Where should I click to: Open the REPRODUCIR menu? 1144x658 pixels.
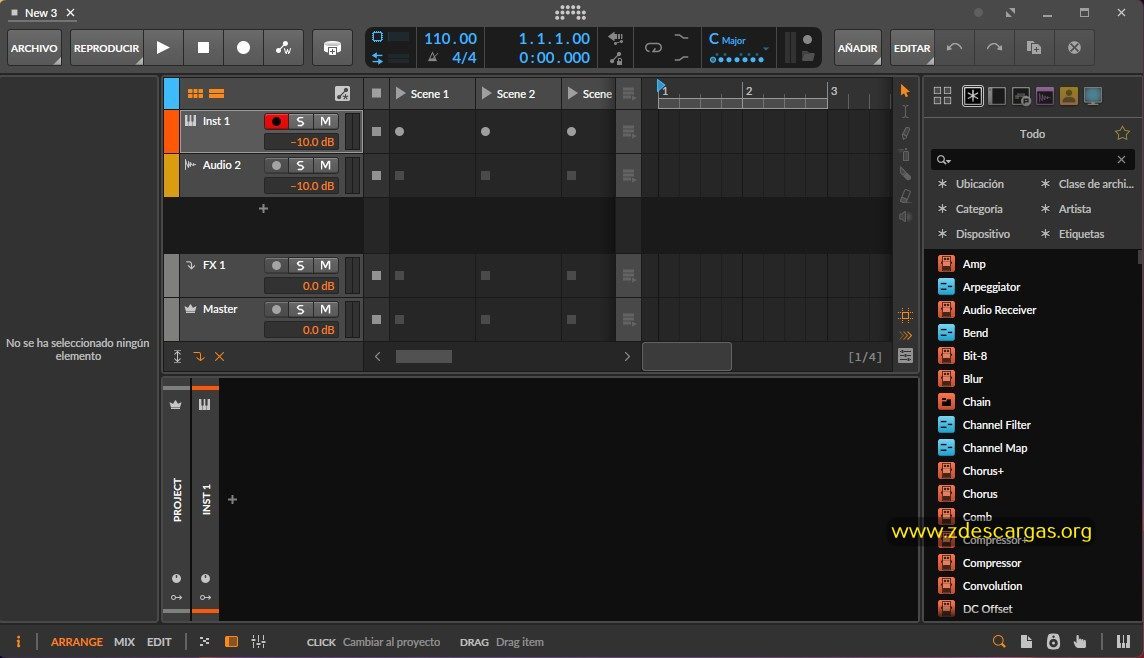pyautogui.click(x=107, y=48)
